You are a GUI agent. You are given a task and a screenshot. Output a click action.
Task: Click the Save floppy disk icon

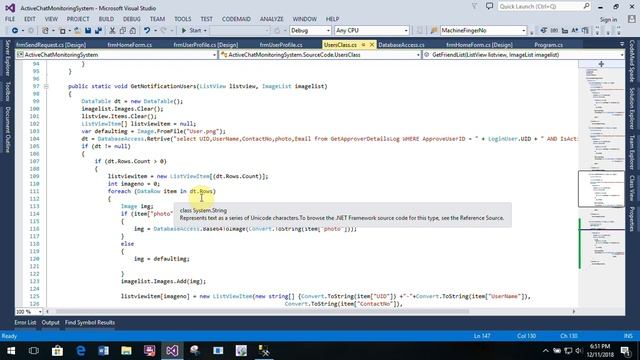[88, 31]
